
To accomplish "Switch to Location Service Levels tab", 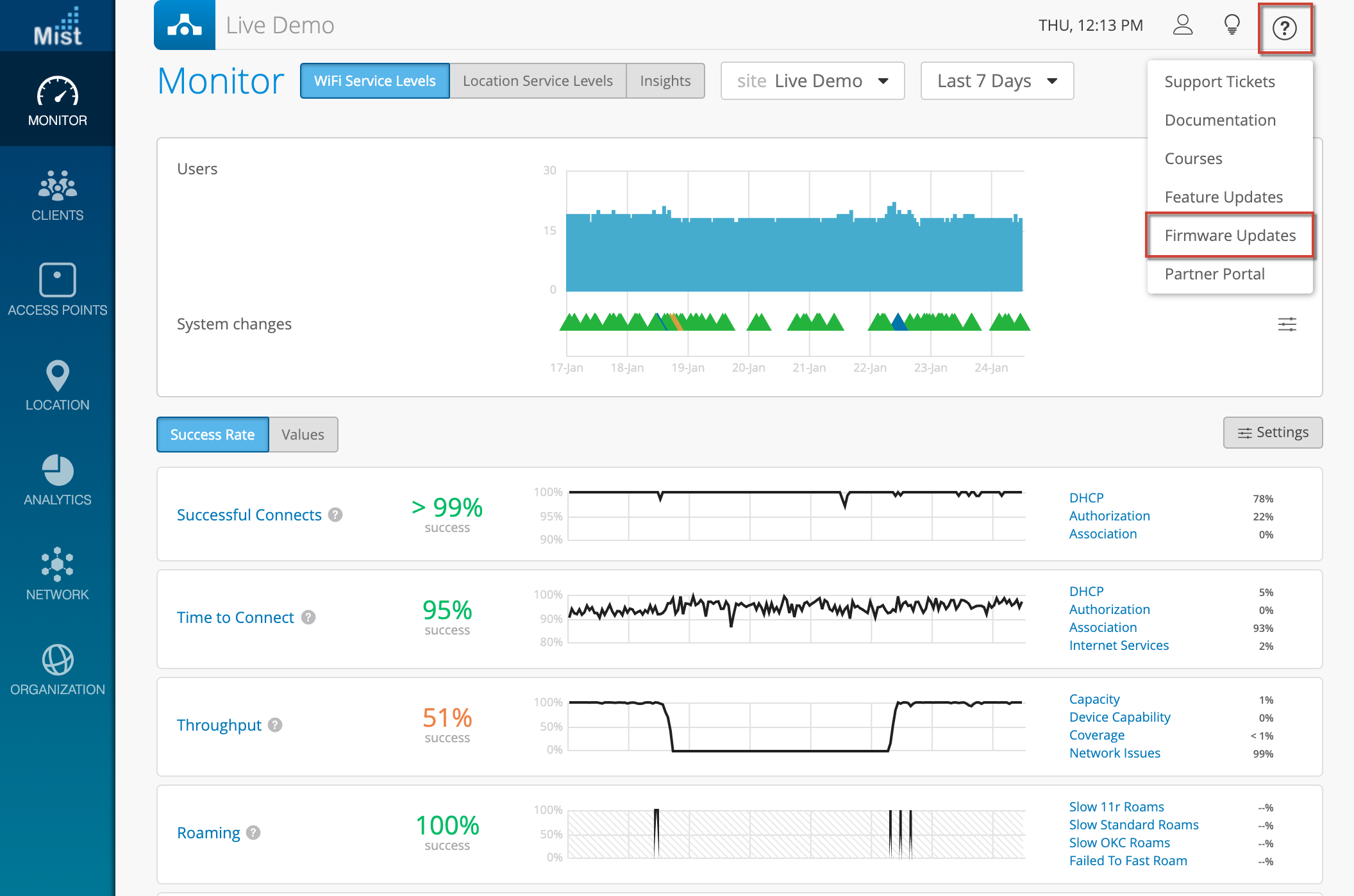I will (x=537, y=81).
